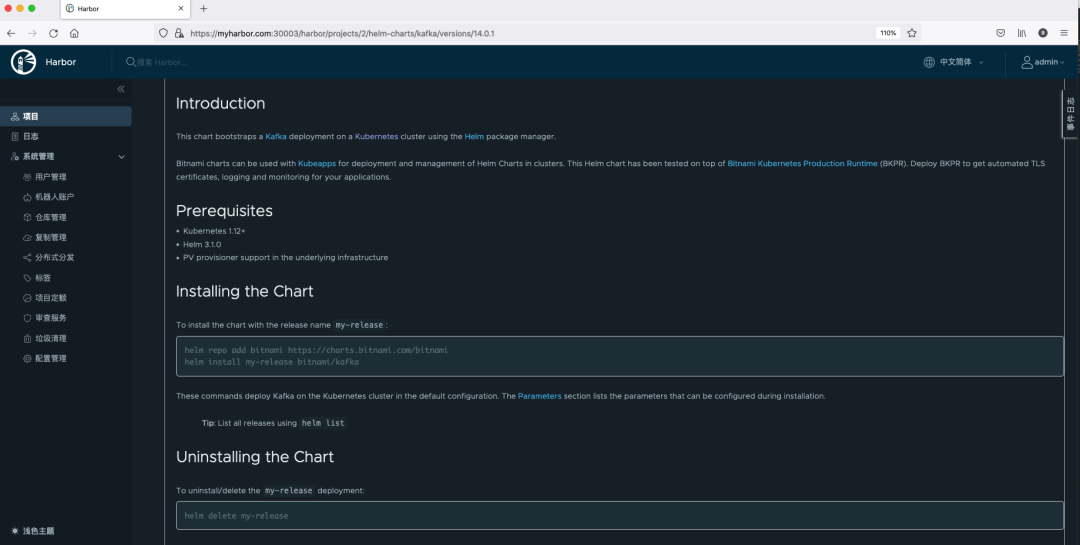This screenshot has height=545, width=1080.
Task: Go forward with the browser forward arrow
Action: click(x=32, y=33)
